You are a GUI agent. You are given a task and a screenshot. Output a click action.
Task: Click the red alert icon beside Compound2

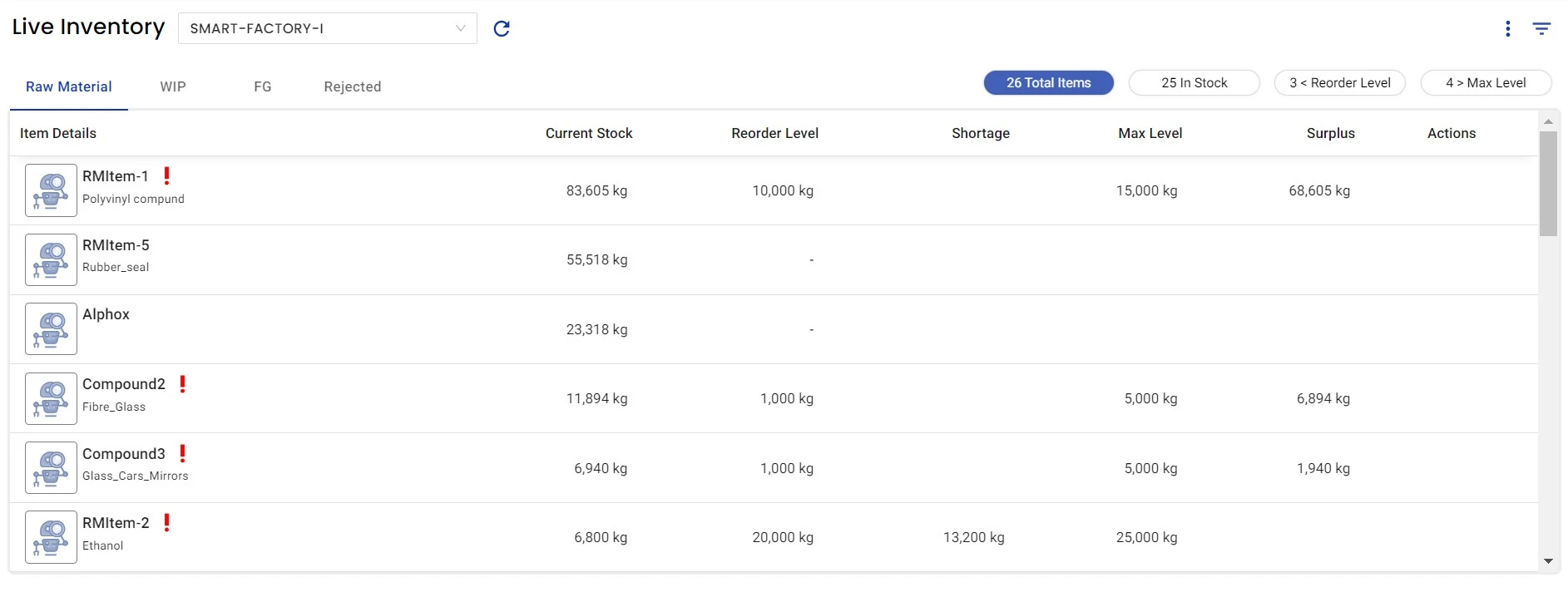183,383
